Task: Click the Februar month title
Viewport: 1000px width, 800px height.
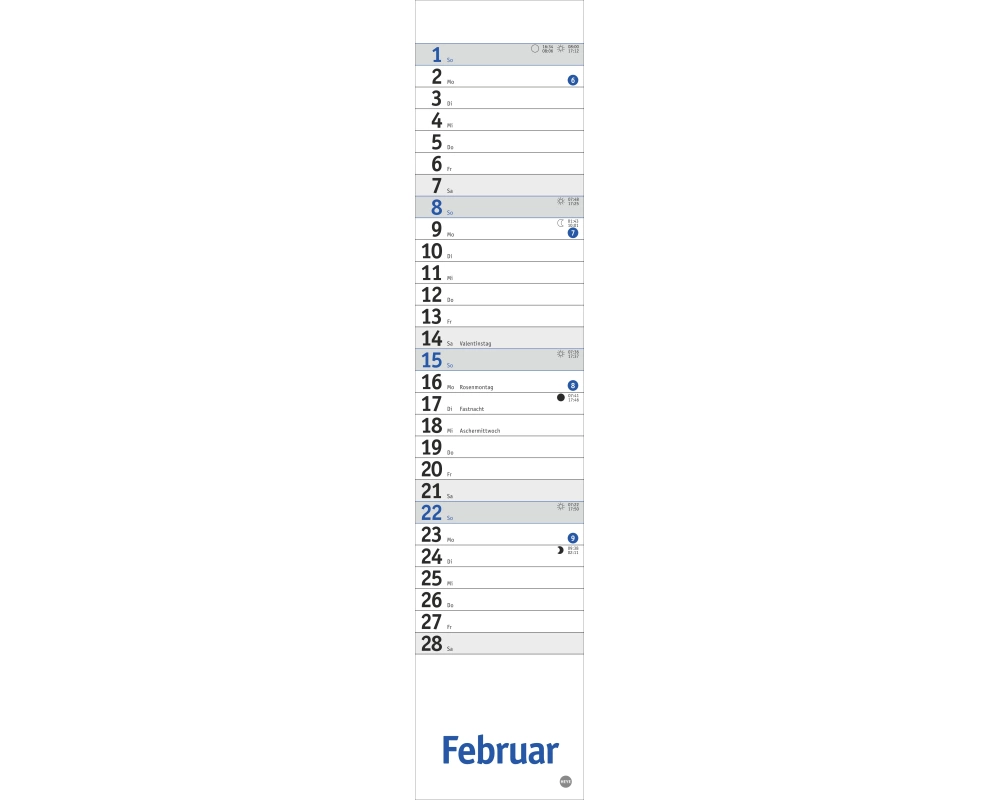Action: 500,750
